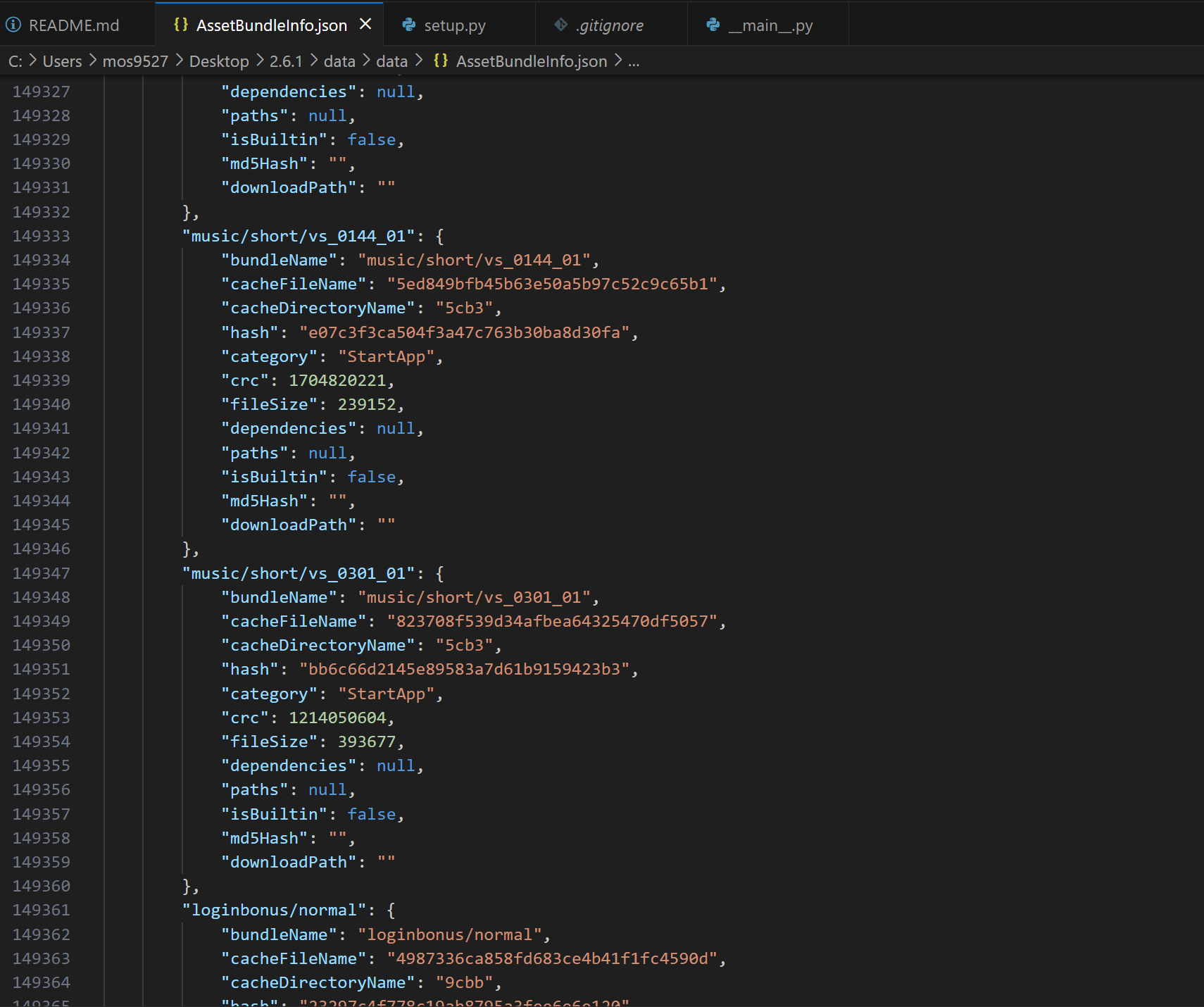
Task: Click line number 149347 in the gutter
Action: pyautogui.click(x=42, y=573)
